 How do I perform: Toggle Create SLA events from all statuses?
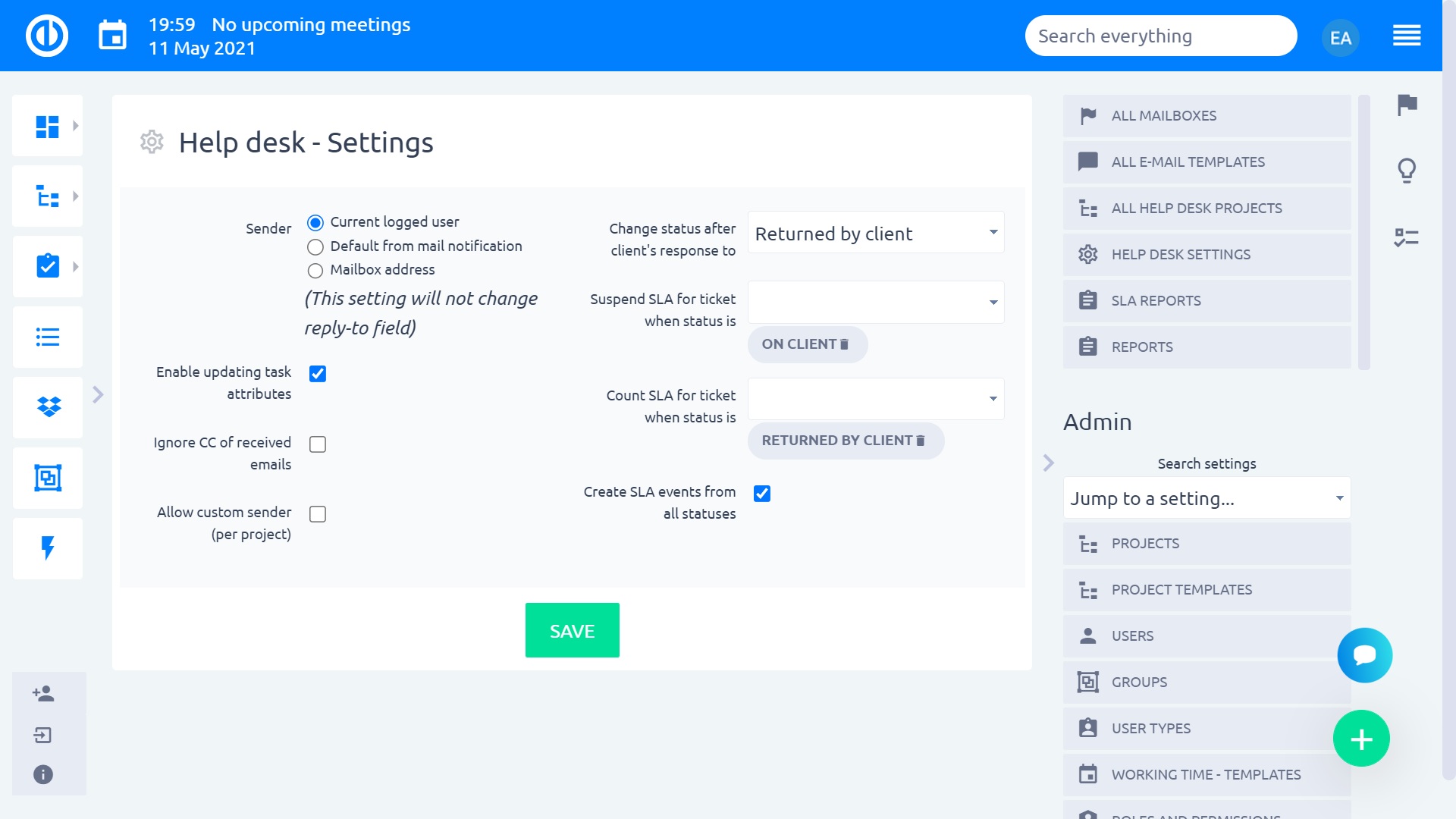click(762, 494)
